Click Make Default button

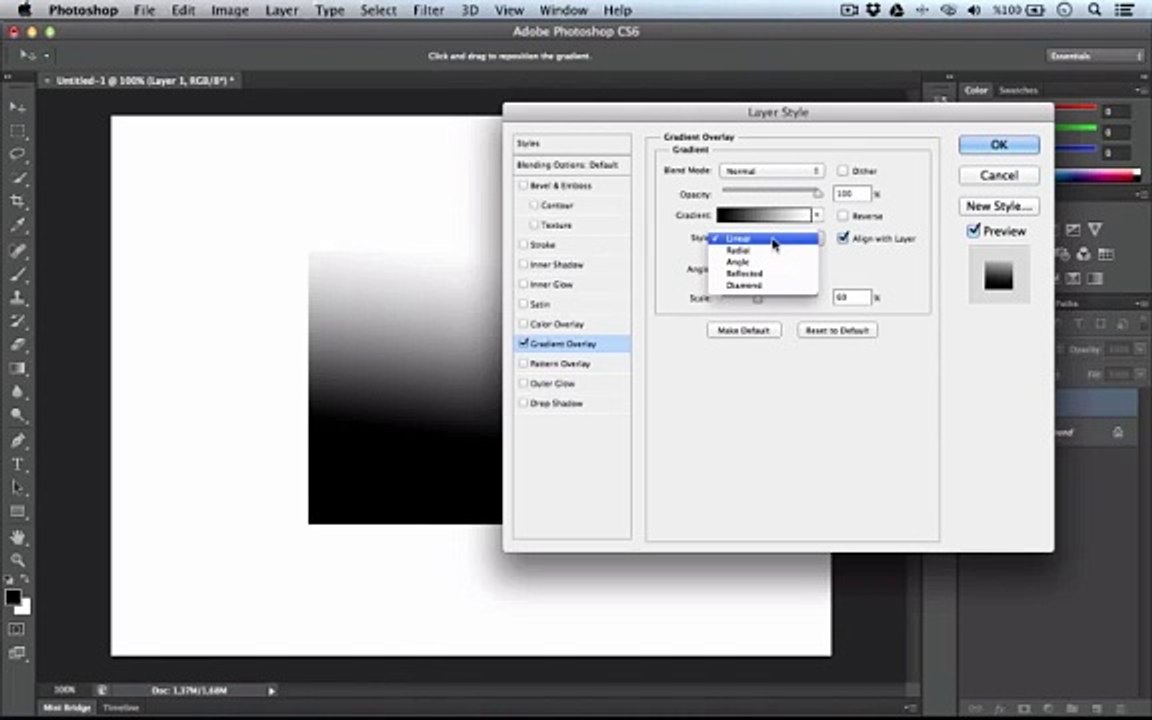744,331
